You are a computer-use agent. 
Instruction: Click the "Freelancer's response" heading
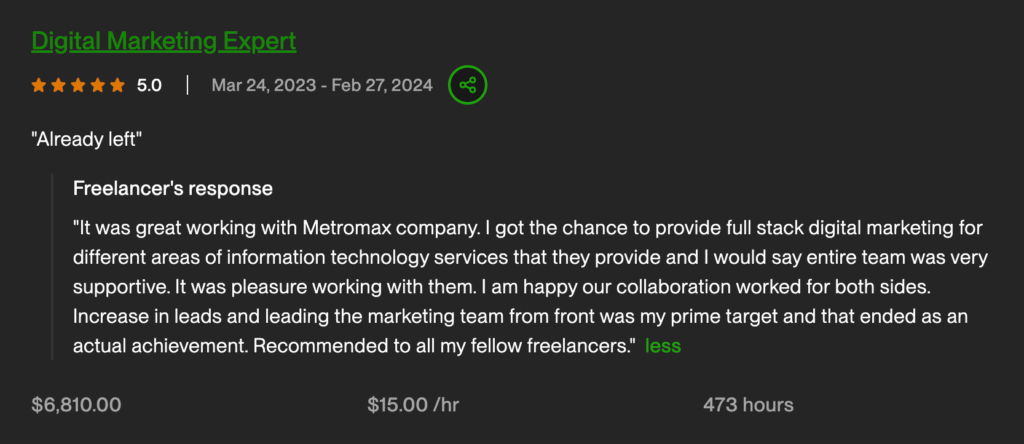click(173, 188)
